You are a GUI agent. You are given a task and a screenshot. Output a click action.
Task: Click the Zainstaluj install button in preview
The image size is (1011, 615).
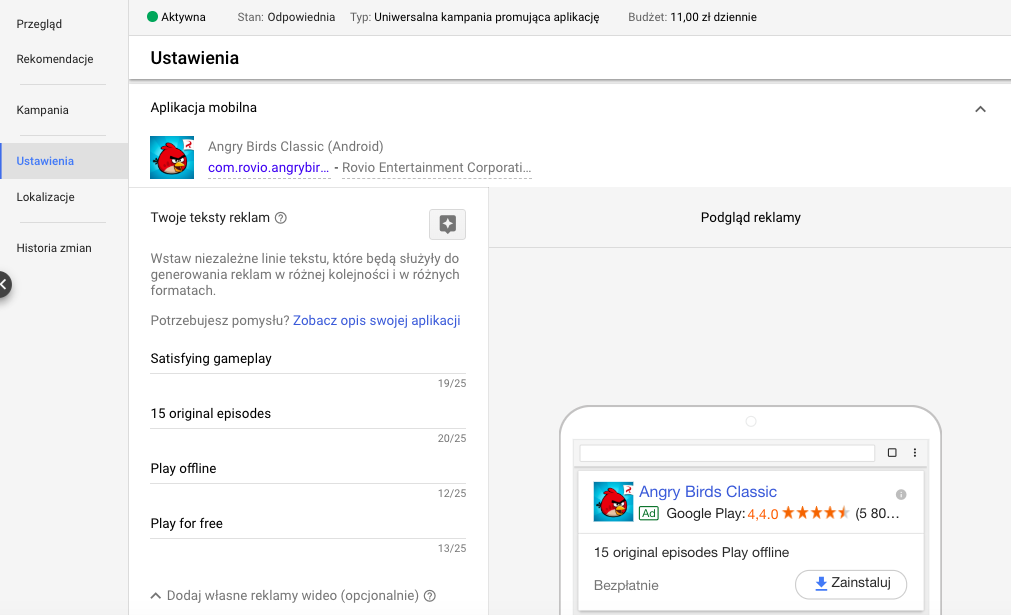coord(851,584)
